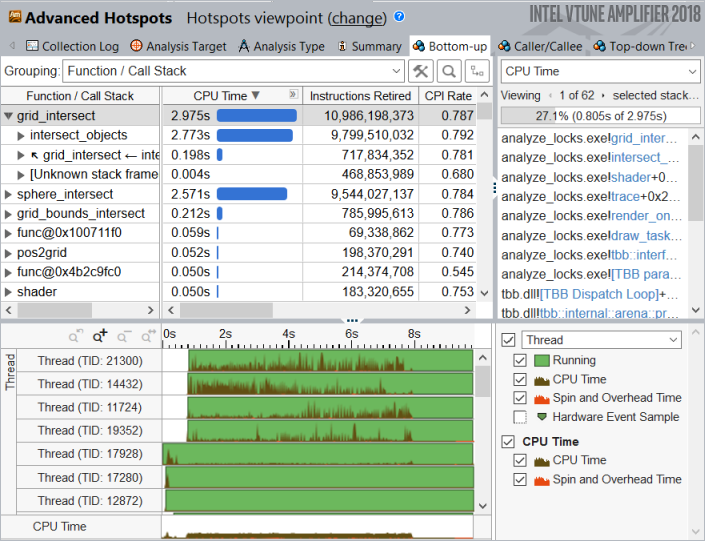Sort by CPI Rate column header
The image size is (705, 541).
click(448, 96)
